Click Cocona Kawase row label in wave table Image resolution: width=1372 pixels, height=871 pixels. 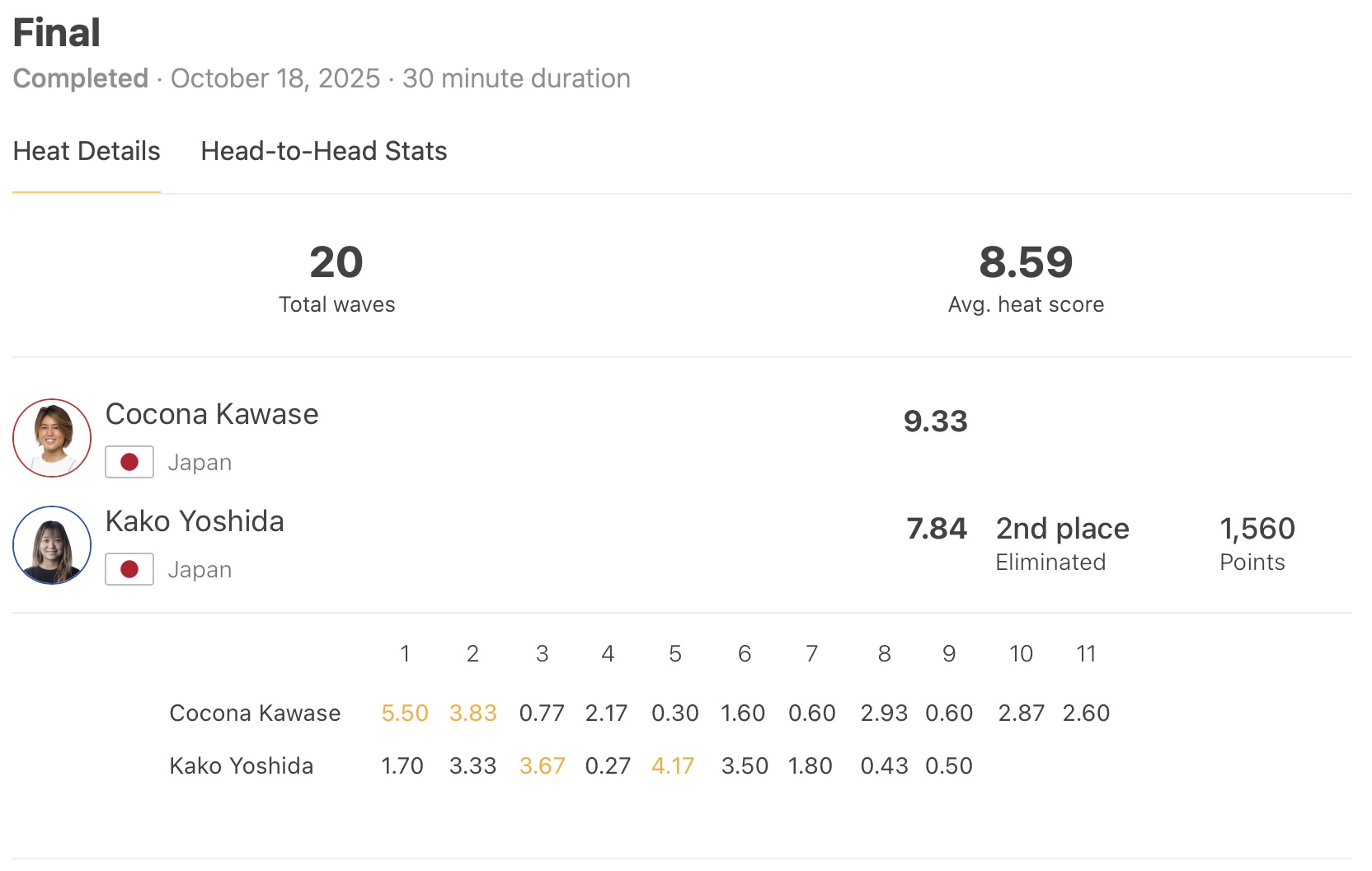click(255, 713)
